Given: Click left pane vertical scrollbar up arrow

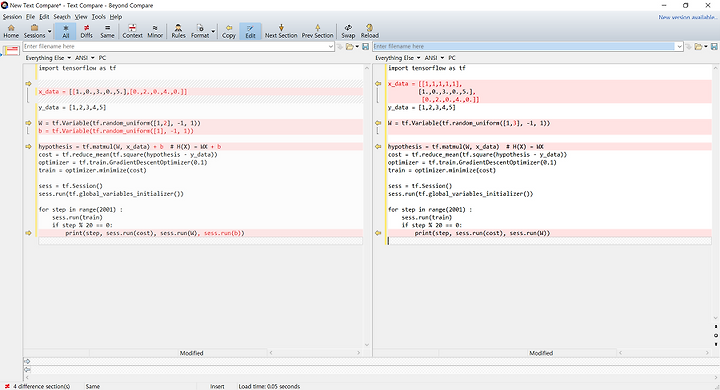Looking at the screenshot, I should tap(366, 68).
